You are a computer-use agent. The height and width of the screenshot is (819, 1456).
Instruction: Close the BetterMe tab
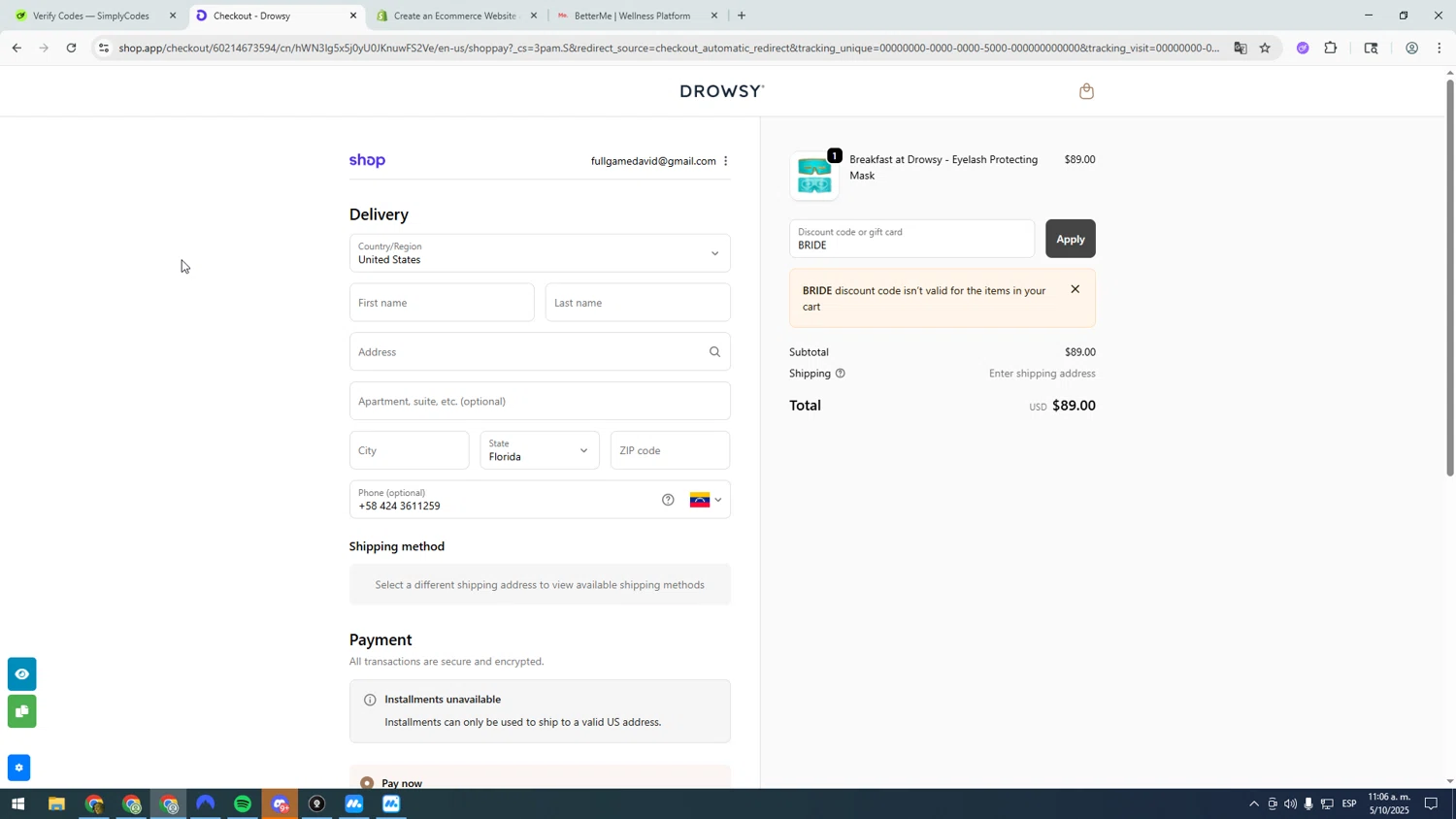(x=714, y=16)
